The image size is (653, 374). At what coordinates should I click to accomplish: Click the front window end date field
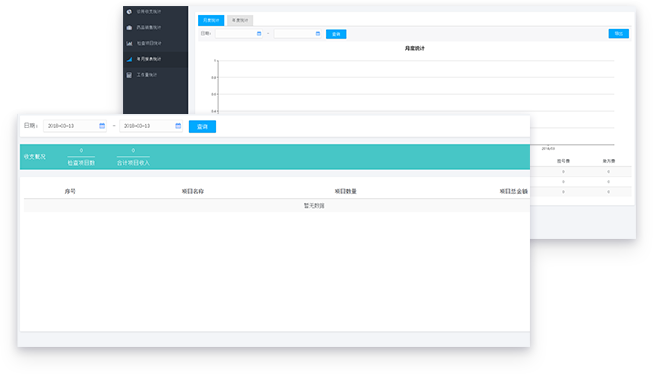[151, 126]
